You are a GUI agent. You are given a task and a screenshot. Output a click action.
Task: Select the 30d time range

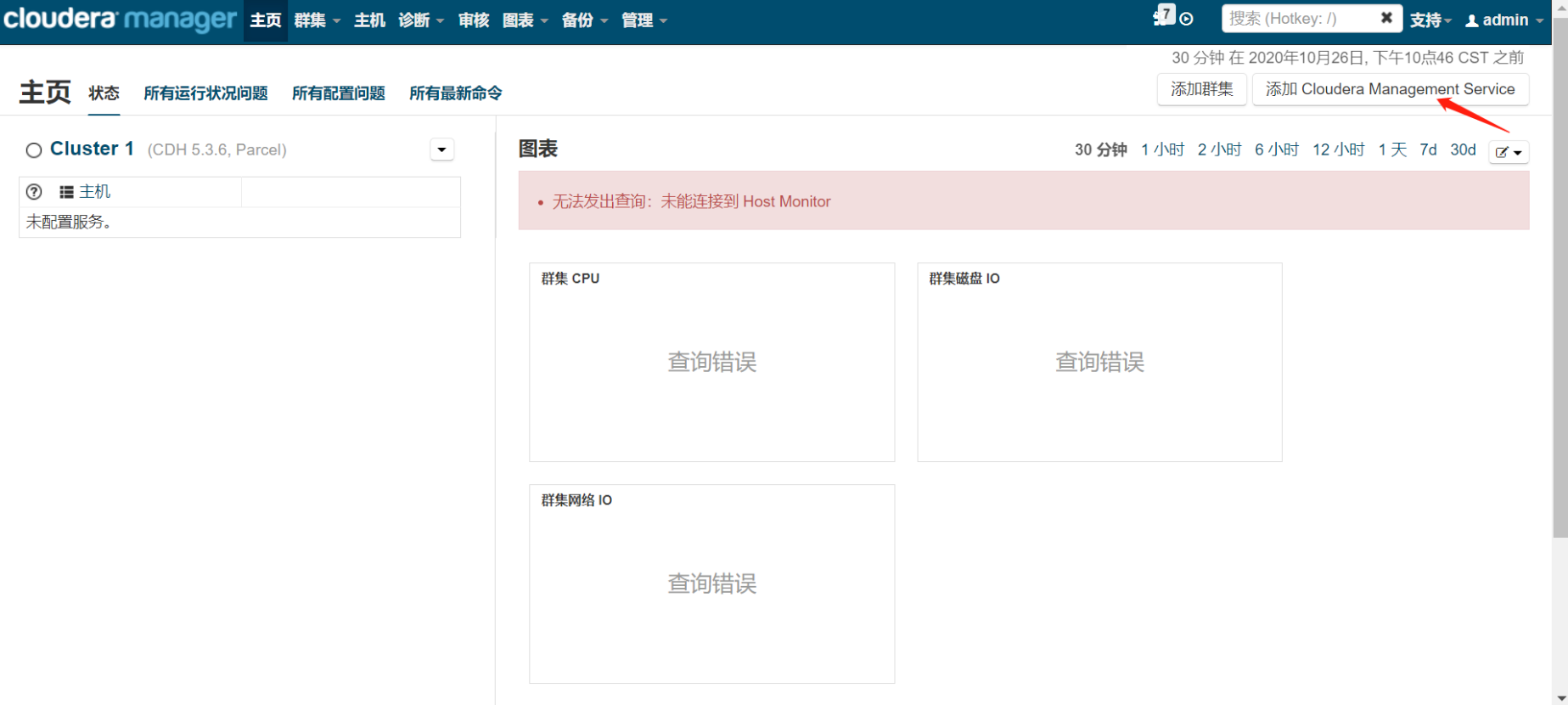point(1463,150)
